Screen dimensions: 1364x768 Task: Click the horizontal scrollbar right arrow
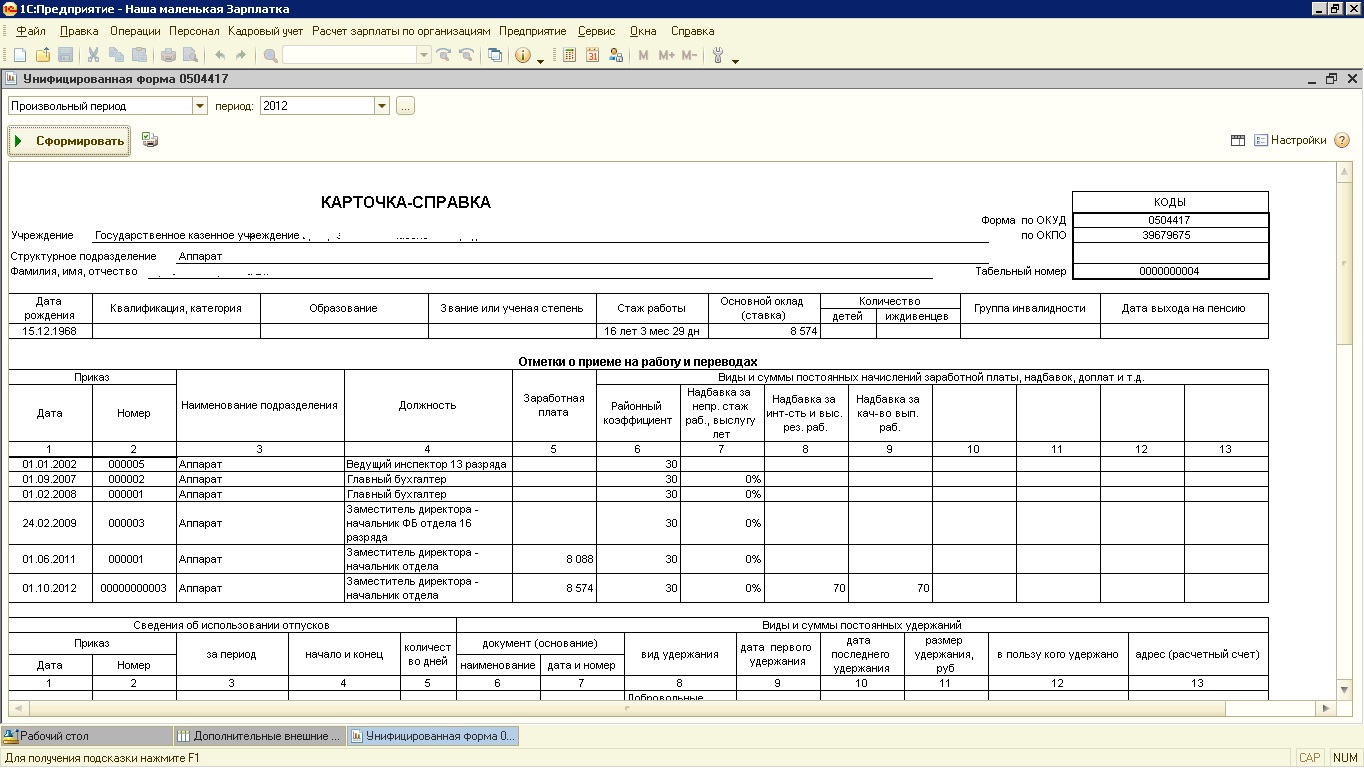coord(1327,708)
